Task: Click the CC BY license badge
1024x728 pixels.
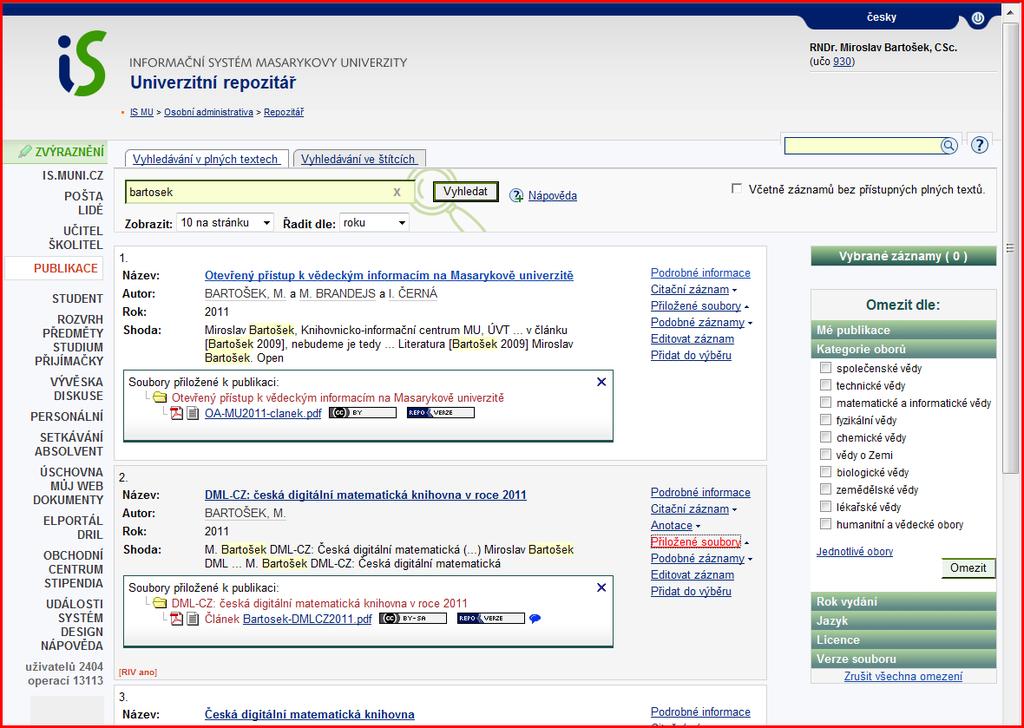Action: click(x=362, y=413)
